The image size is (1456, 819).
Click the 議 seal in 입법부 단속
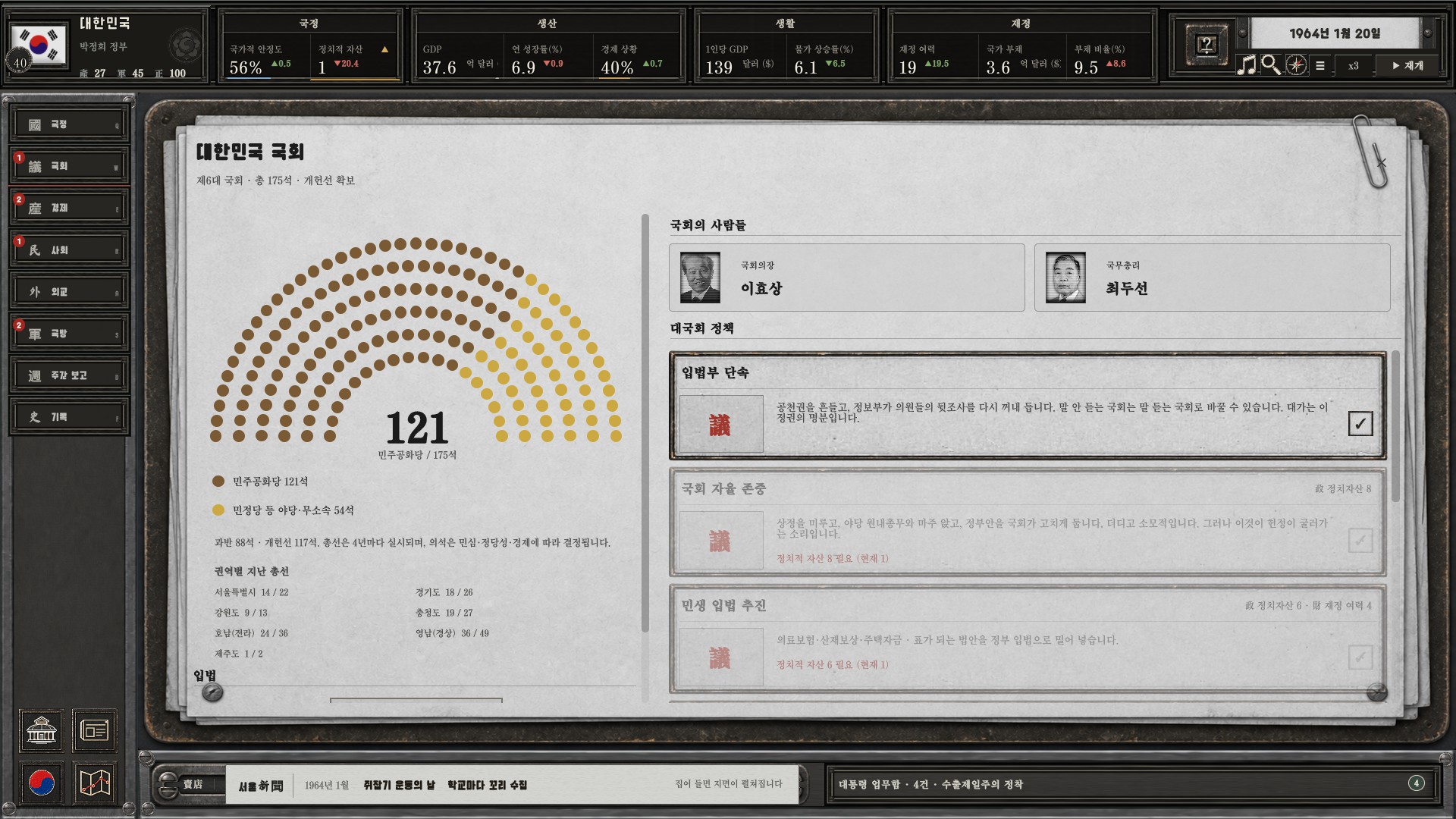(720, 425)
